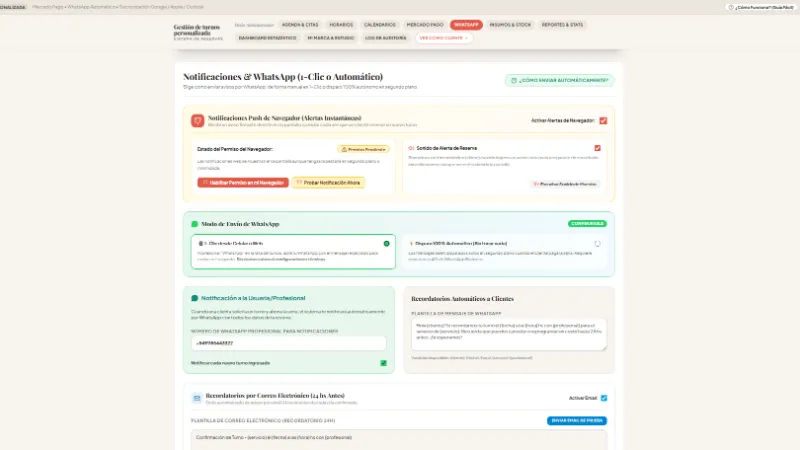The width and height of the screenshot is (800, 450).
Task: Click the help icon in ¿Cómo Funciona? guide
Action: click(731, 8)
